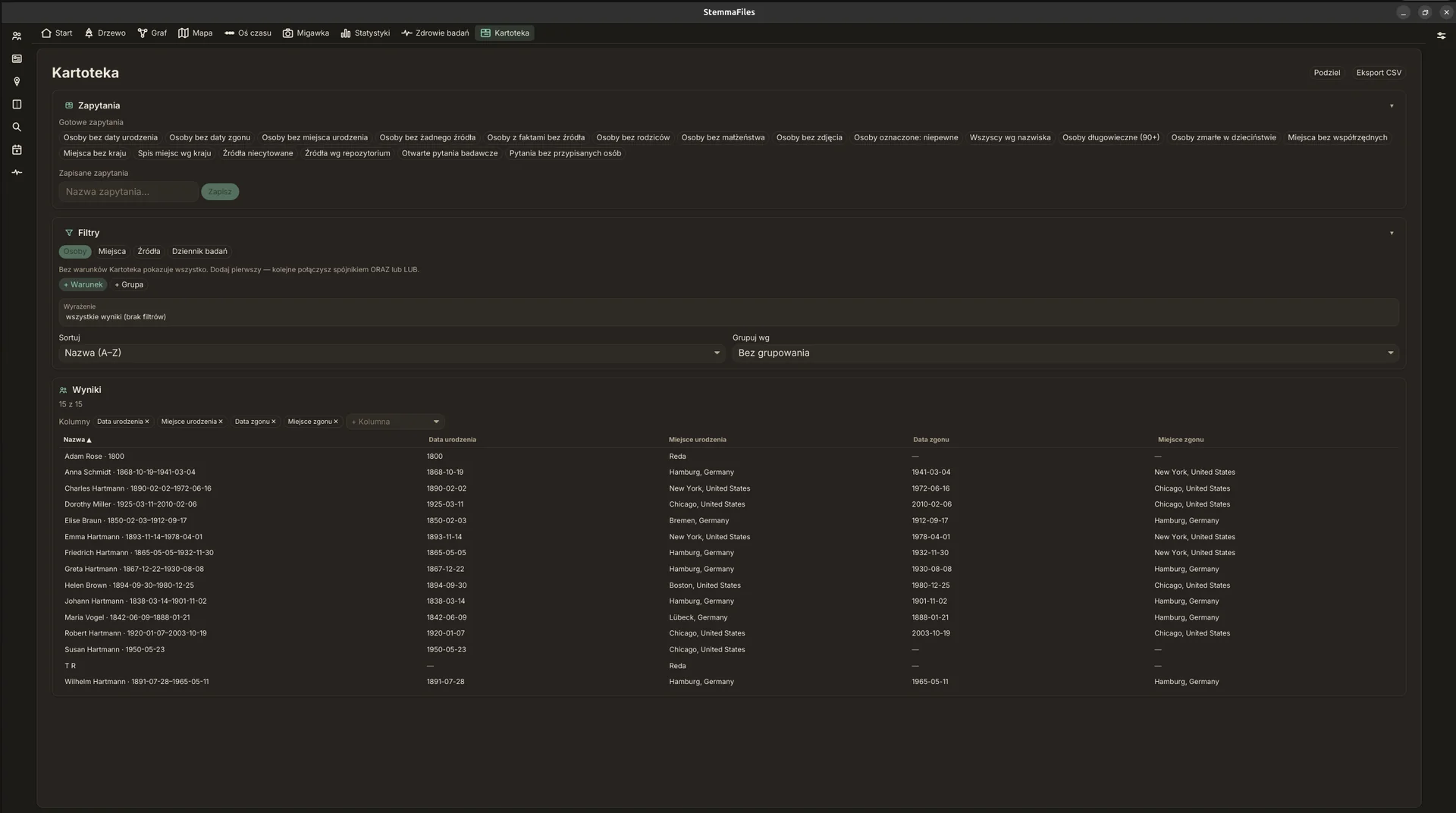This screenshot has height=813, width=1456.
Task: Select the Dziennik badań filter scope
Action: click(199, 252)
